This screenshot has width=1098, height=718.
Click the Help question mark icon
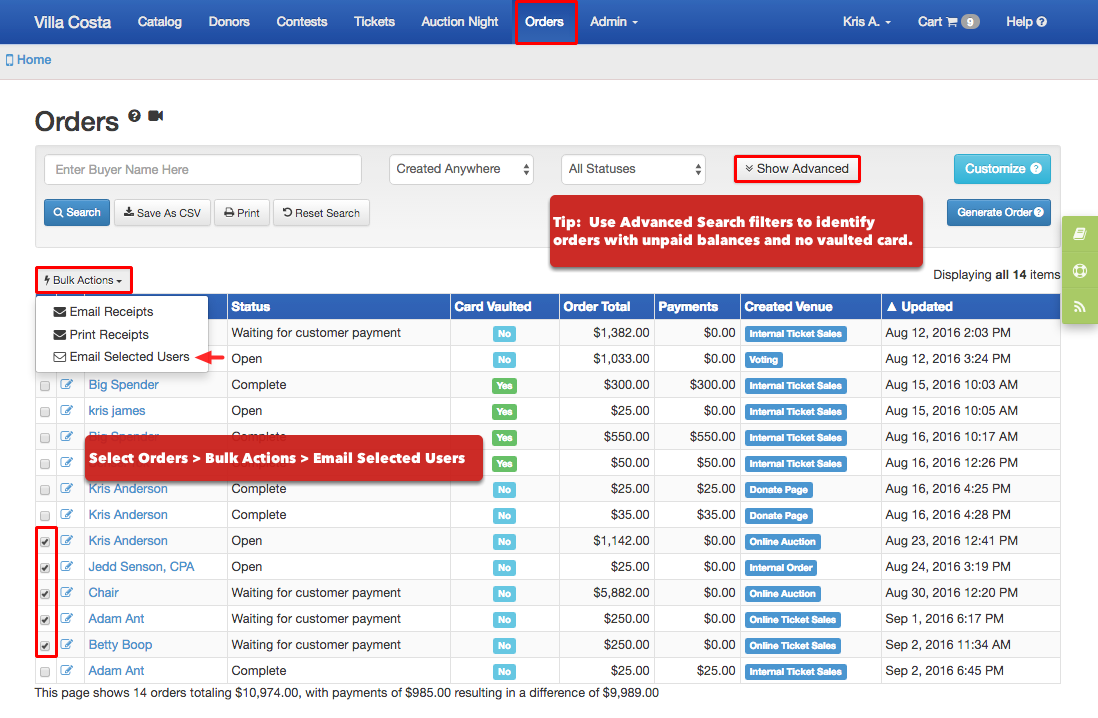pos(1041,22)
